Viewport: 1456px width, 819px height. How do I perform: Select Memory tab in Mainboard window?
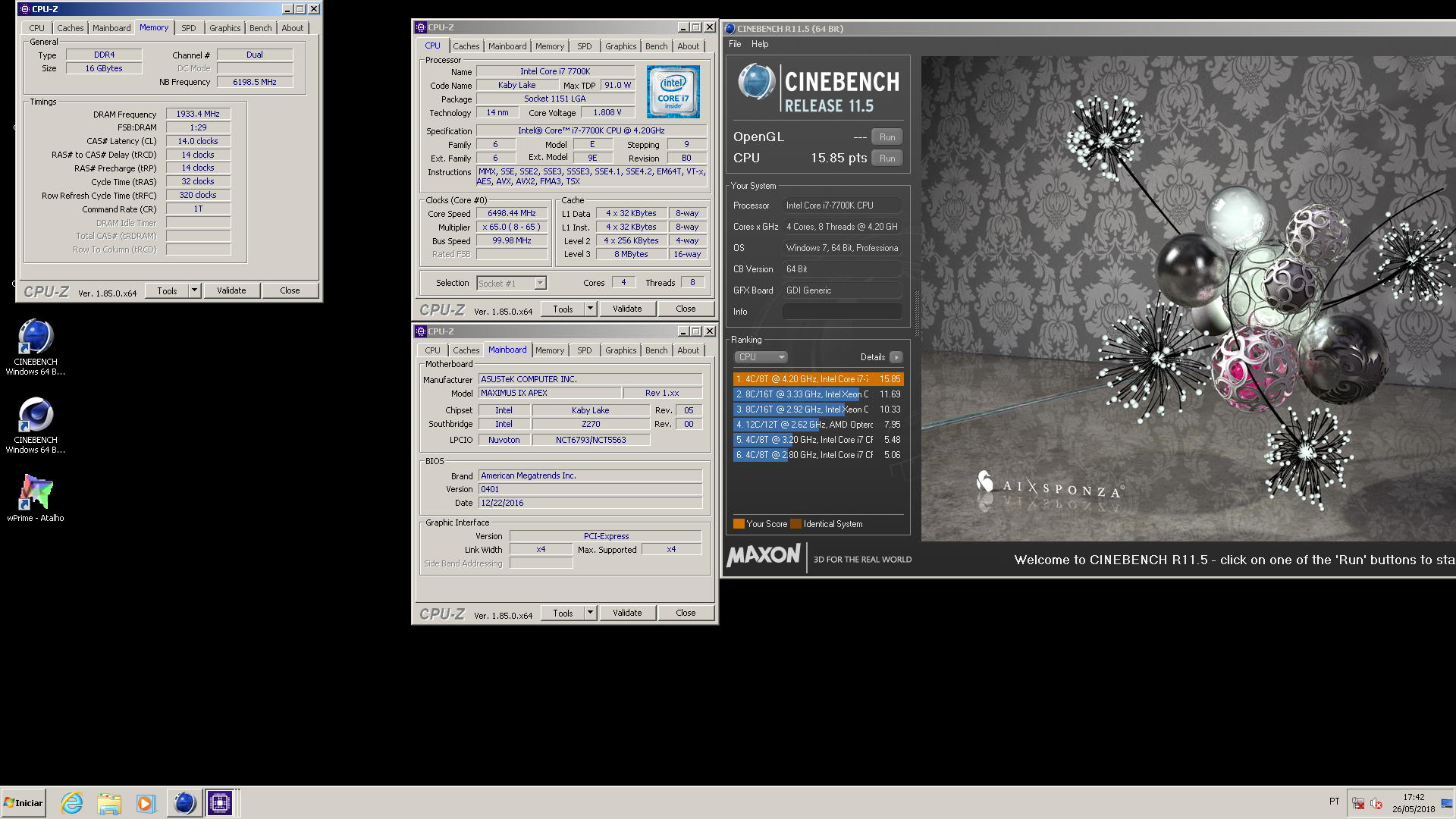click(550, 350)
